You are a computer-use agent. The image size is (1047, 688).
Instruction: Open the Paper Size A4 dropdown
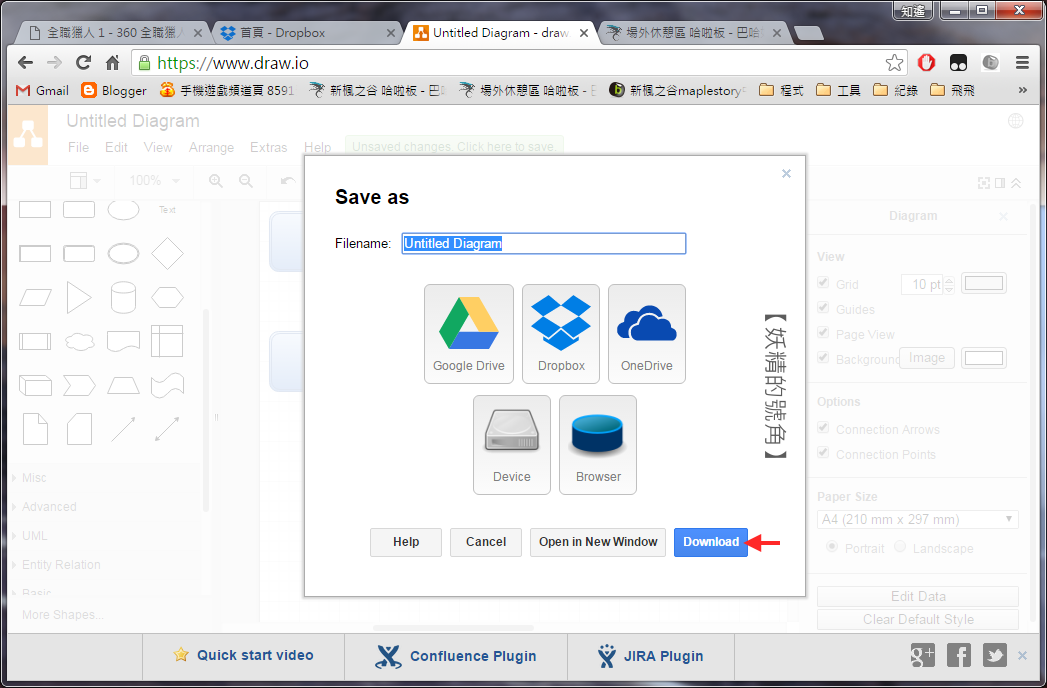point(917,519)
